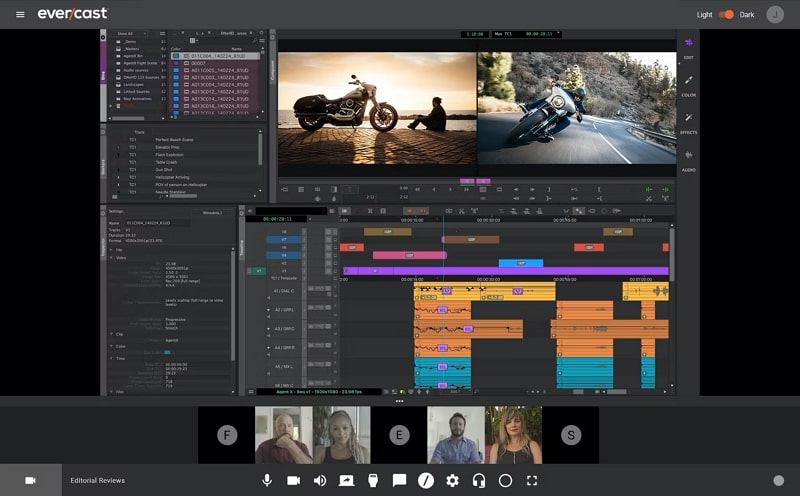Switch to the Color workspace in the right sidebar

click(x=688, y=86)
